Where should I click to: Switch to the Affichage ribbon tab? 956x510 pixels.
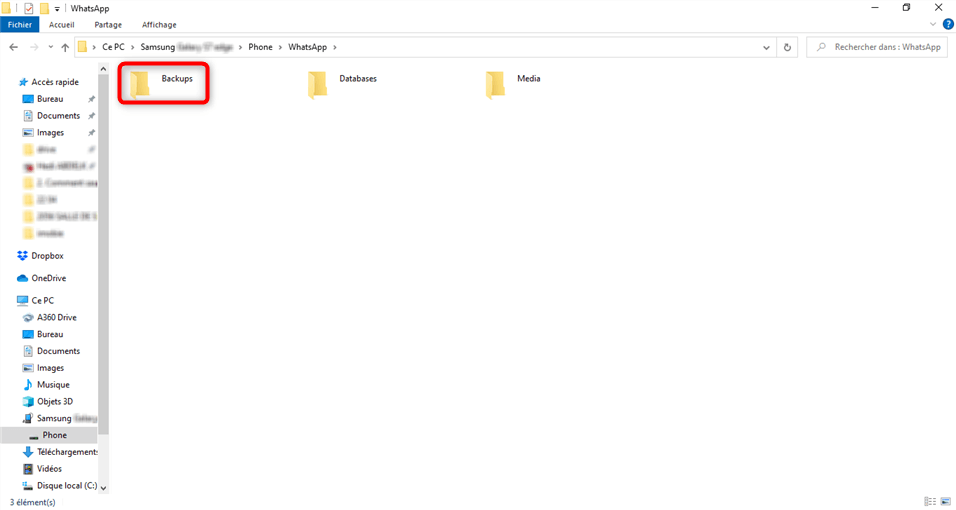coord(159,24)
